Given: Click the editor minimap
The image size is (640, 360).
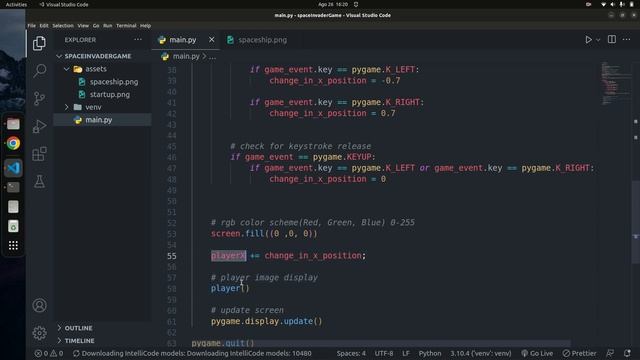Looking at the screenshot, I should [615, 83].
